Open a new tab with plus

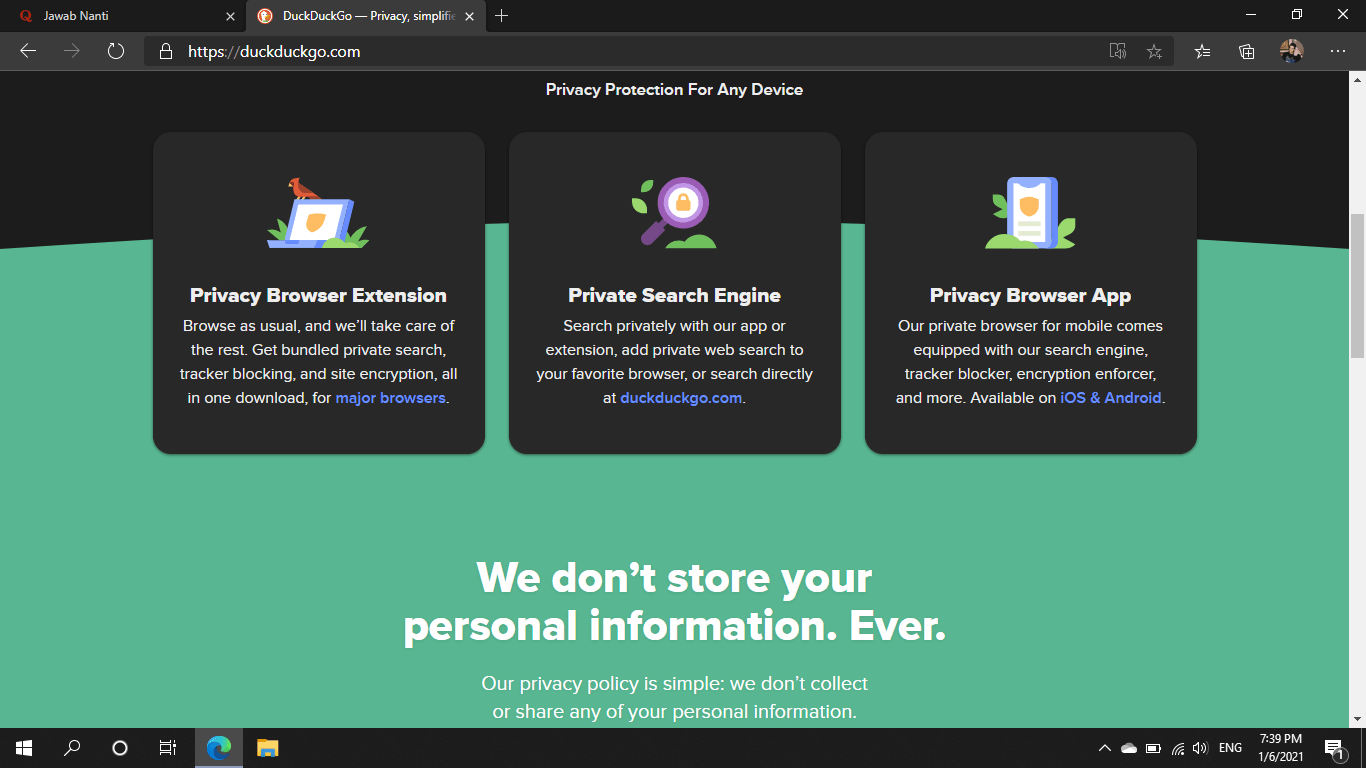502,16
